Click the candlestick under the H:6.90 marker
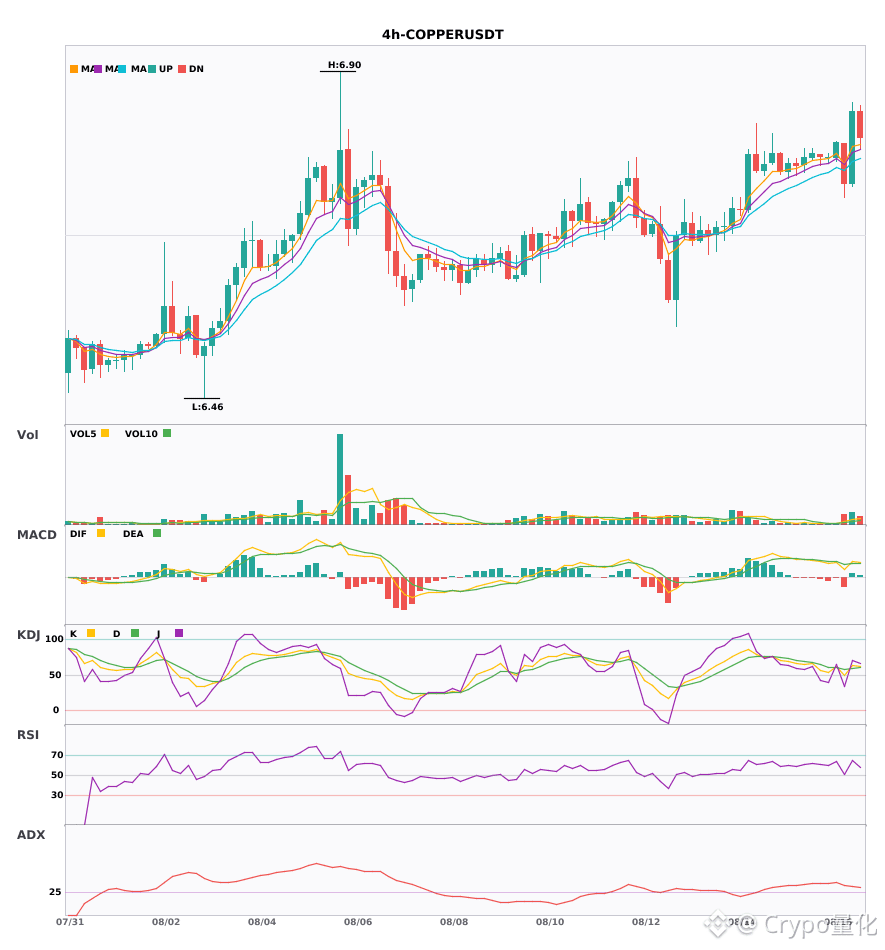 click(340, 174)
